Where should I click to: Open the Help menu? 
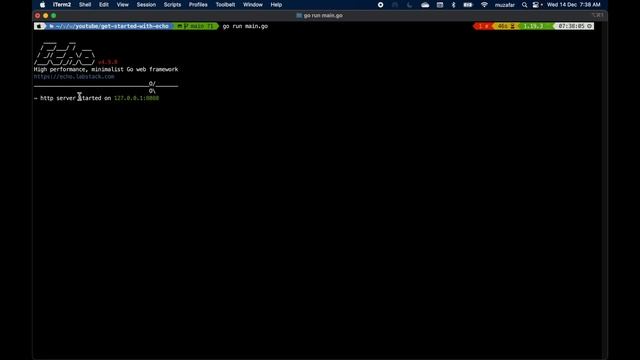[x=276, y=5]
